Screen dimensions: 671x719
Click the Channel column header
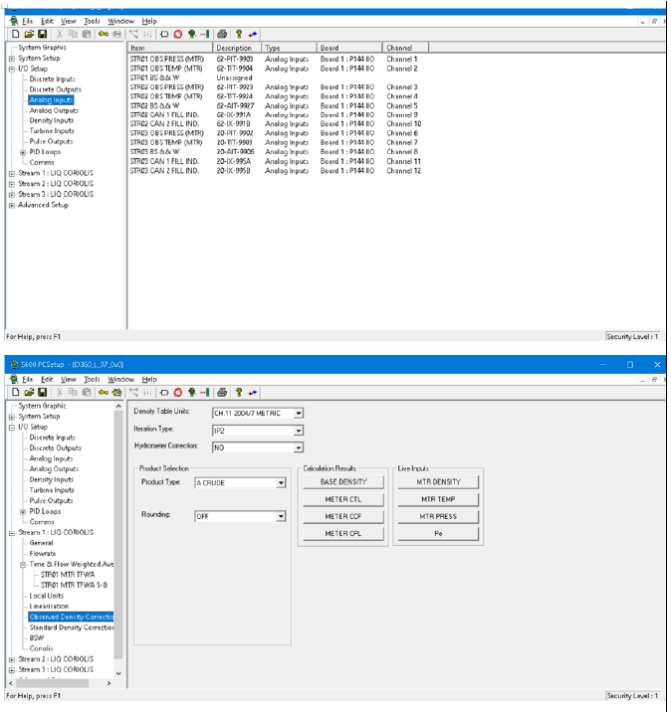(x=405, y=48)
